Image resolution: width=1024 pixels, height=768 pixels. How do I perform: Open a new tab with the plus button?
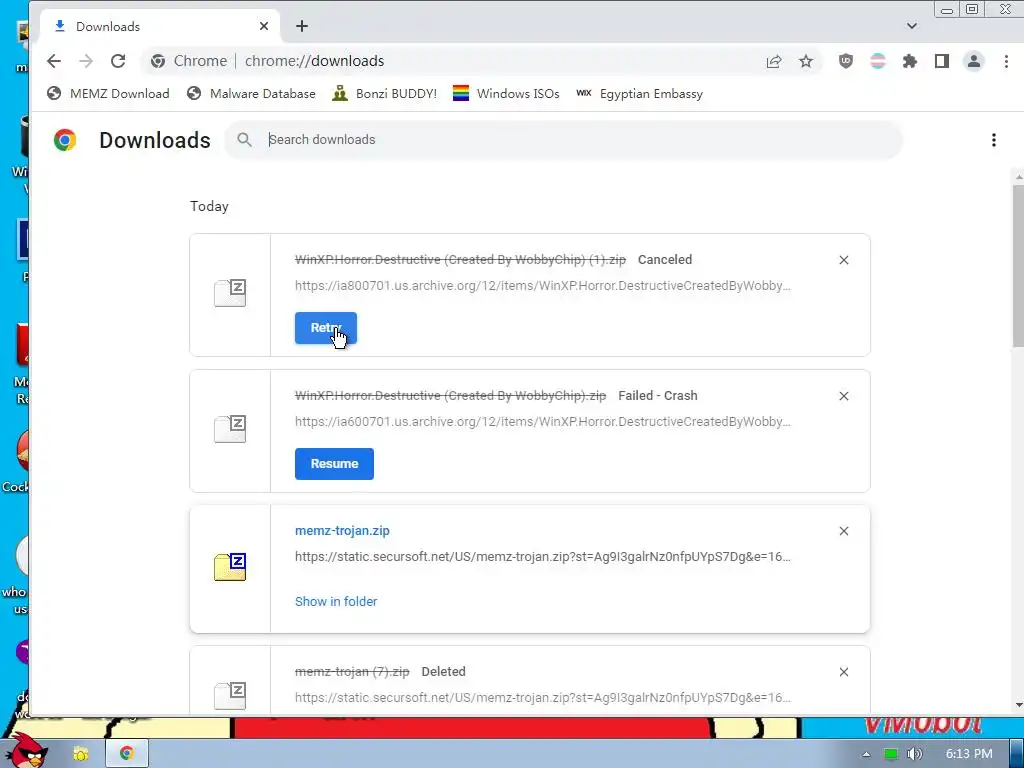pos(302,26)
